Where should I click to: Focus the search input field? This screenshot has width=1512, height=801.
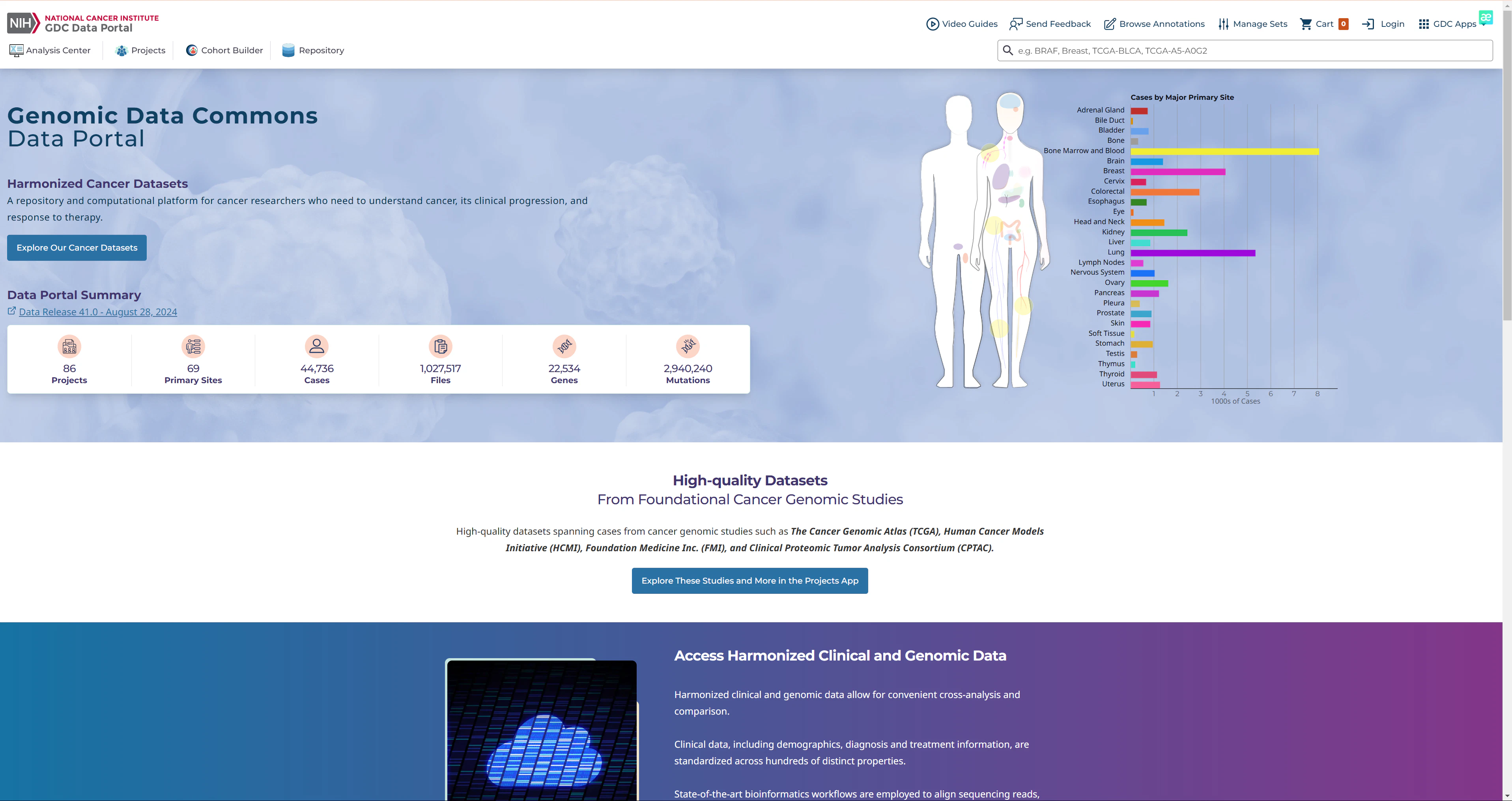click(x=1245, y=51)
